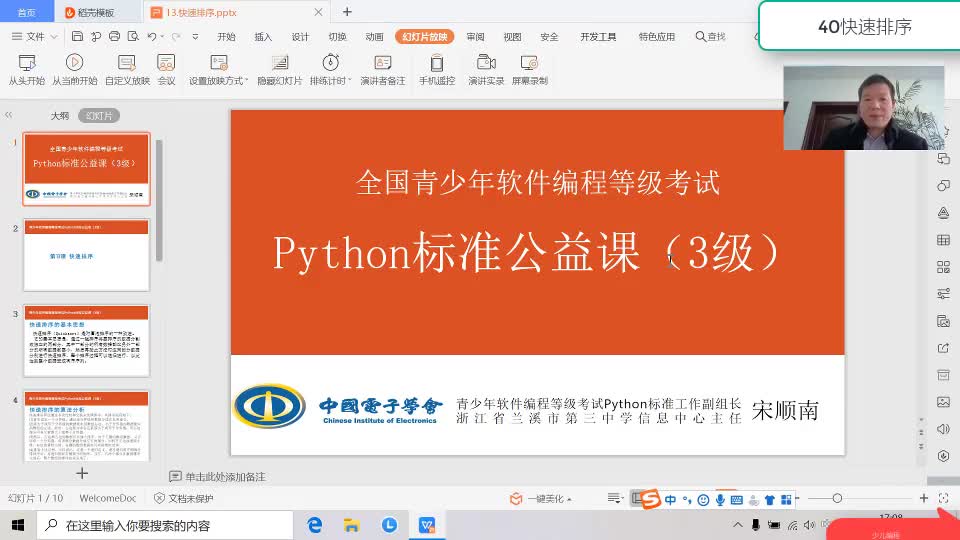Click Sogou IME microphone voice input icon

click(720, 500)
